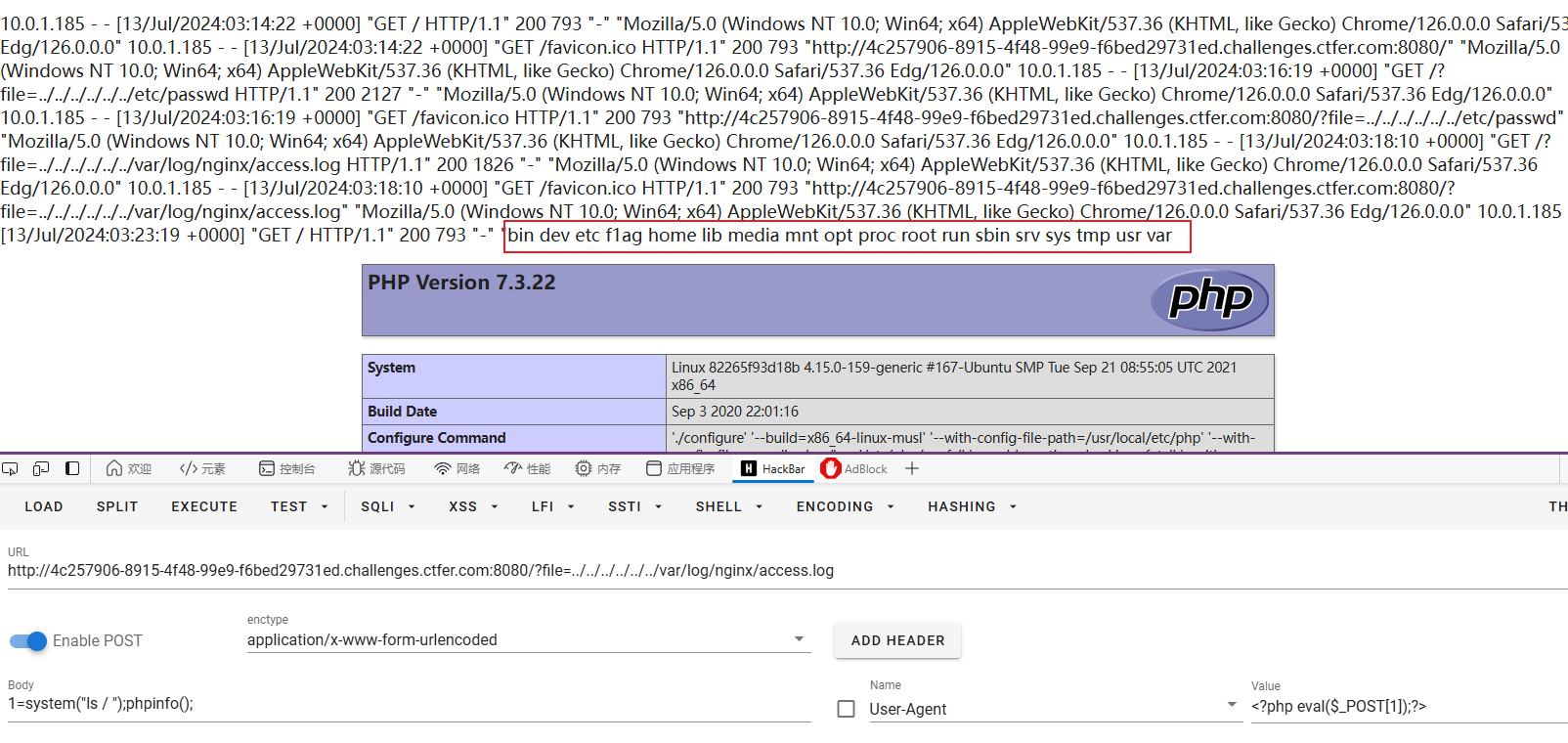Open the 内存 (Memory) DevTools tab
This screenshot has height=743, width=1568.
point(598,469)
